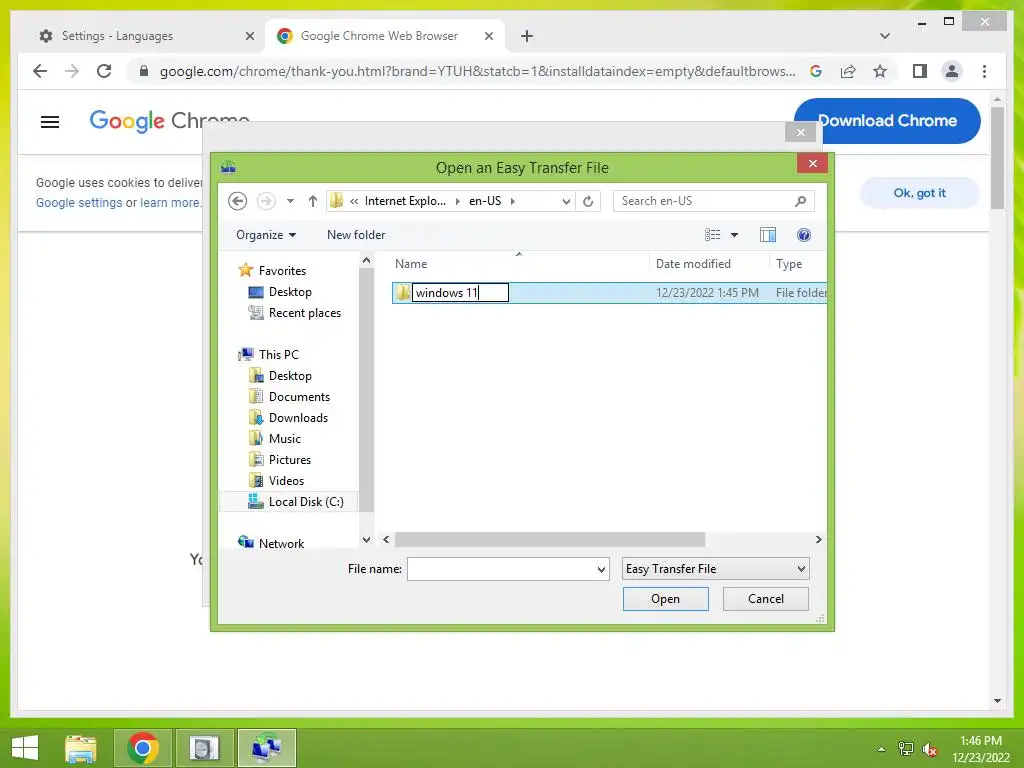Click New folder in the dialog toolbar
The image size is (1024, 768).
[x=356, y=234]
